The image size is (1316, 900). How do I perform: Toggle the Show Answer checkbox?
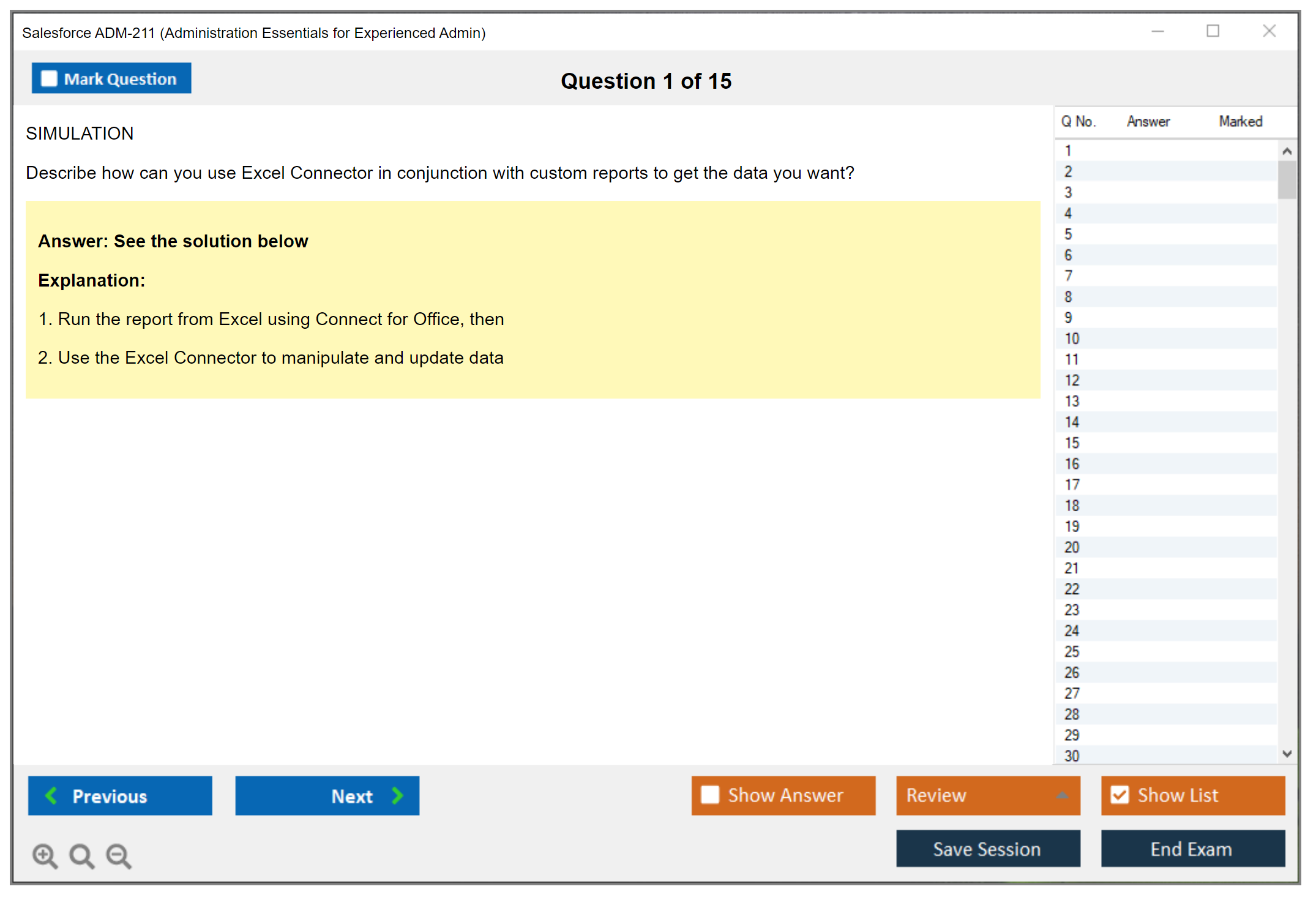click(x=710, y=795)
